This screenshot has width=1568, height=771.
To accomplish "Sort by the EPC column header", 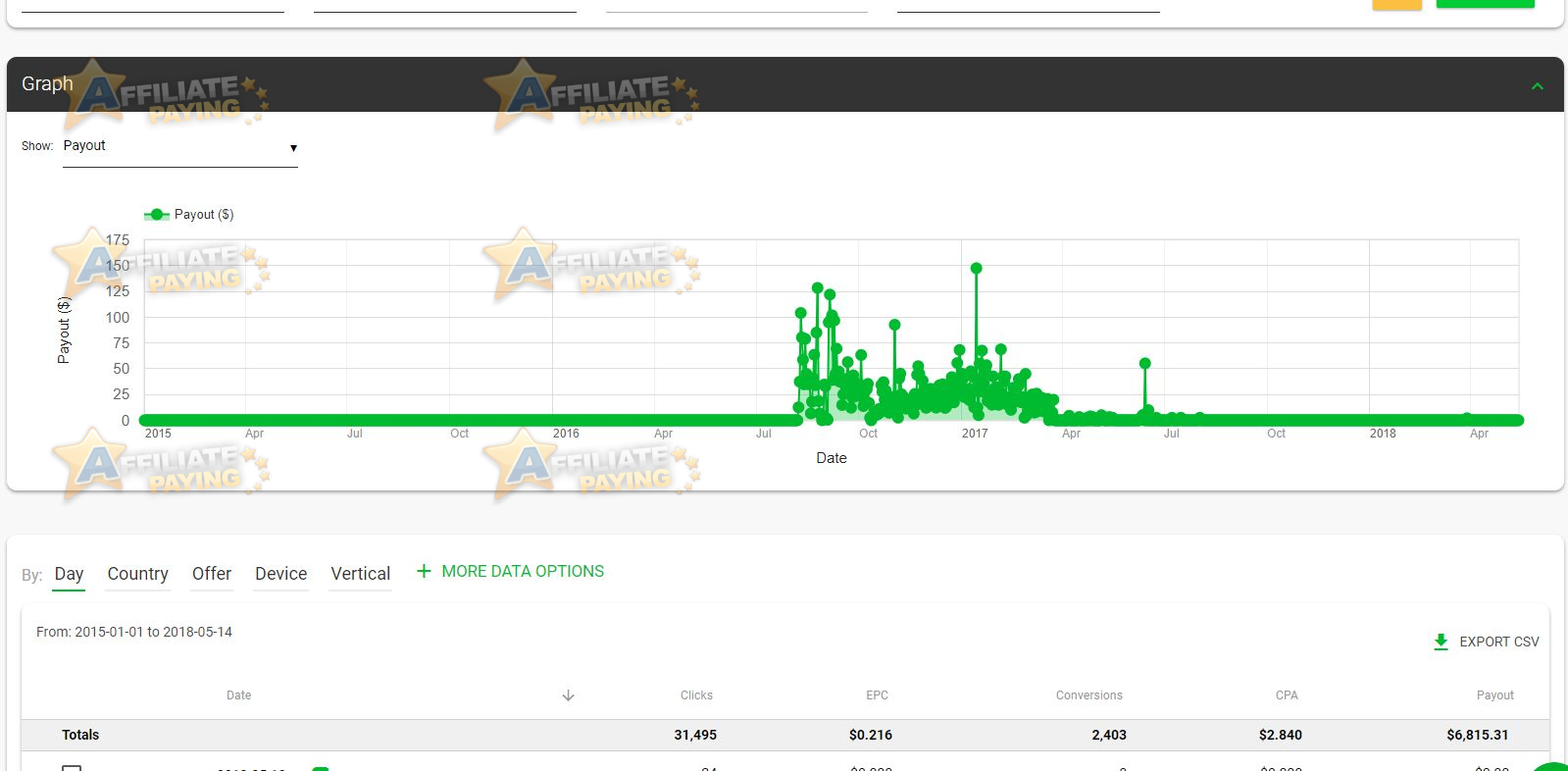I will click(877, 695).
